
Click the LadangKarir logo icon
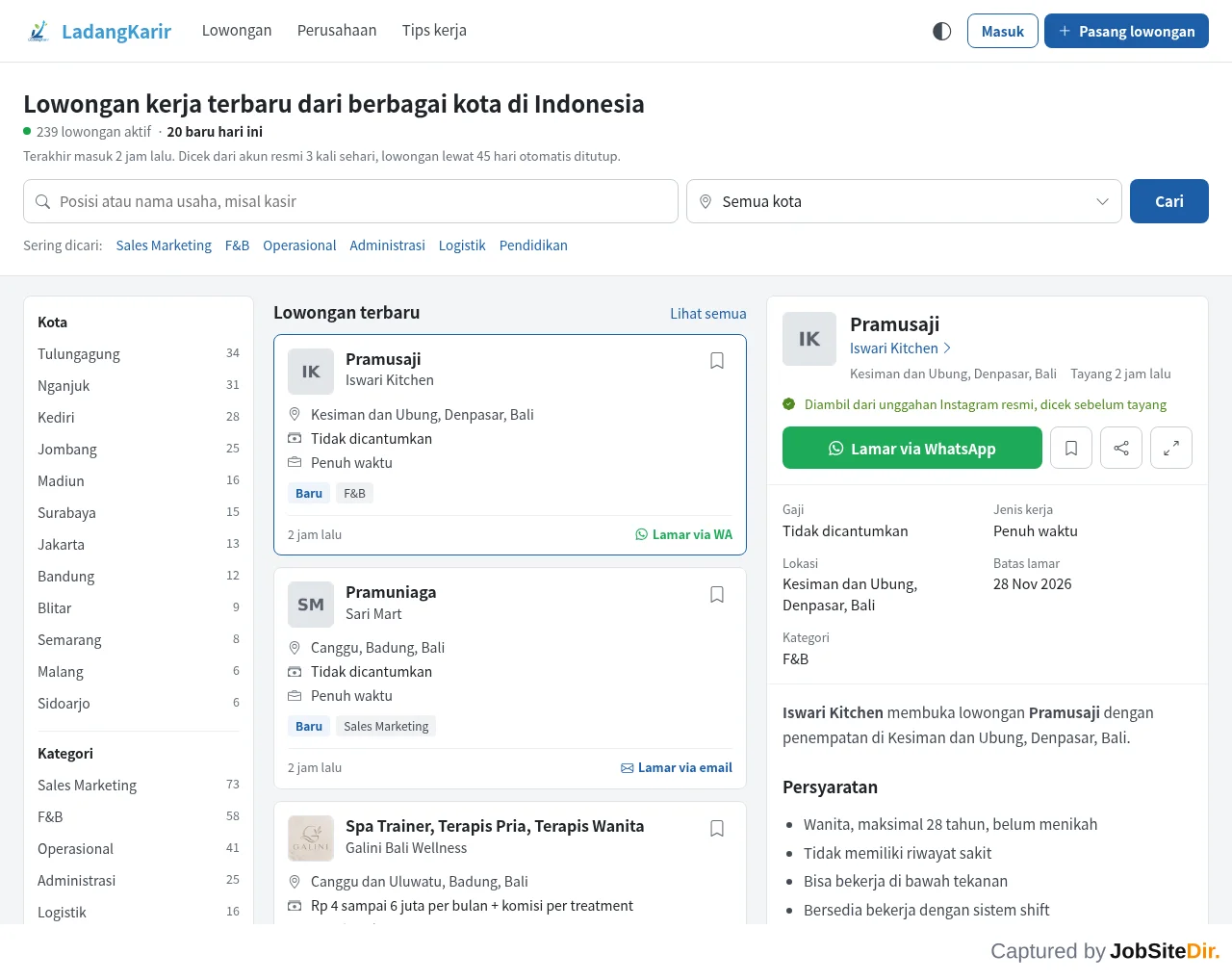(38, 31)
